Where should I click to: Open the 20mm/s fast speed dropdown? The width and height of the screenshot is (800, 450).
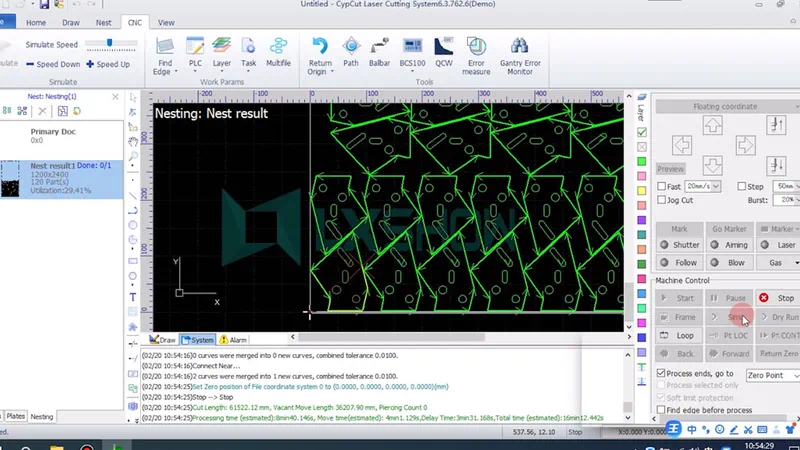point(703,187)
